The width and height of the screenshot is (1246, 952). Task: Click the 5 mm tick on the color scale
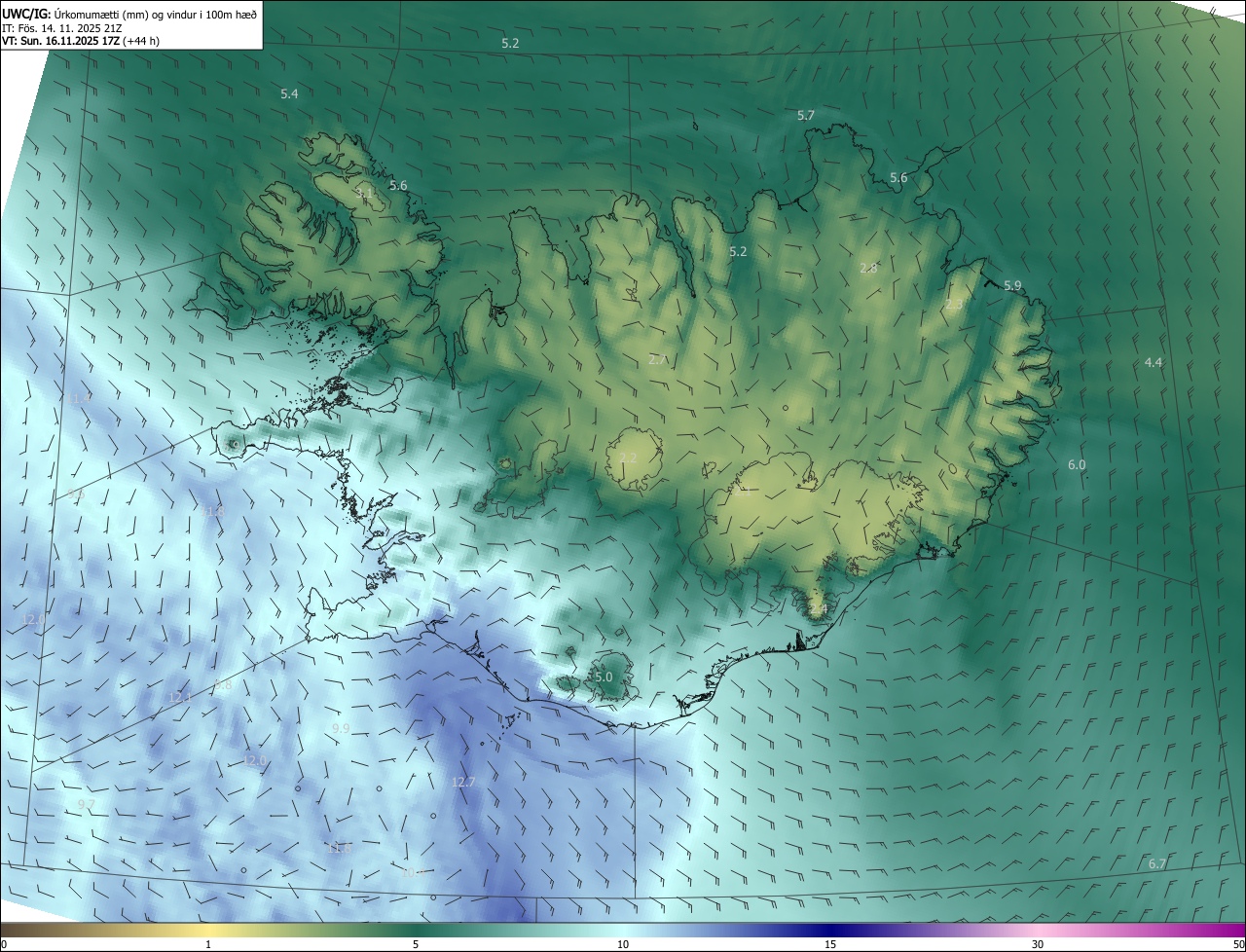pyautogui.click(x=416, y=944)
